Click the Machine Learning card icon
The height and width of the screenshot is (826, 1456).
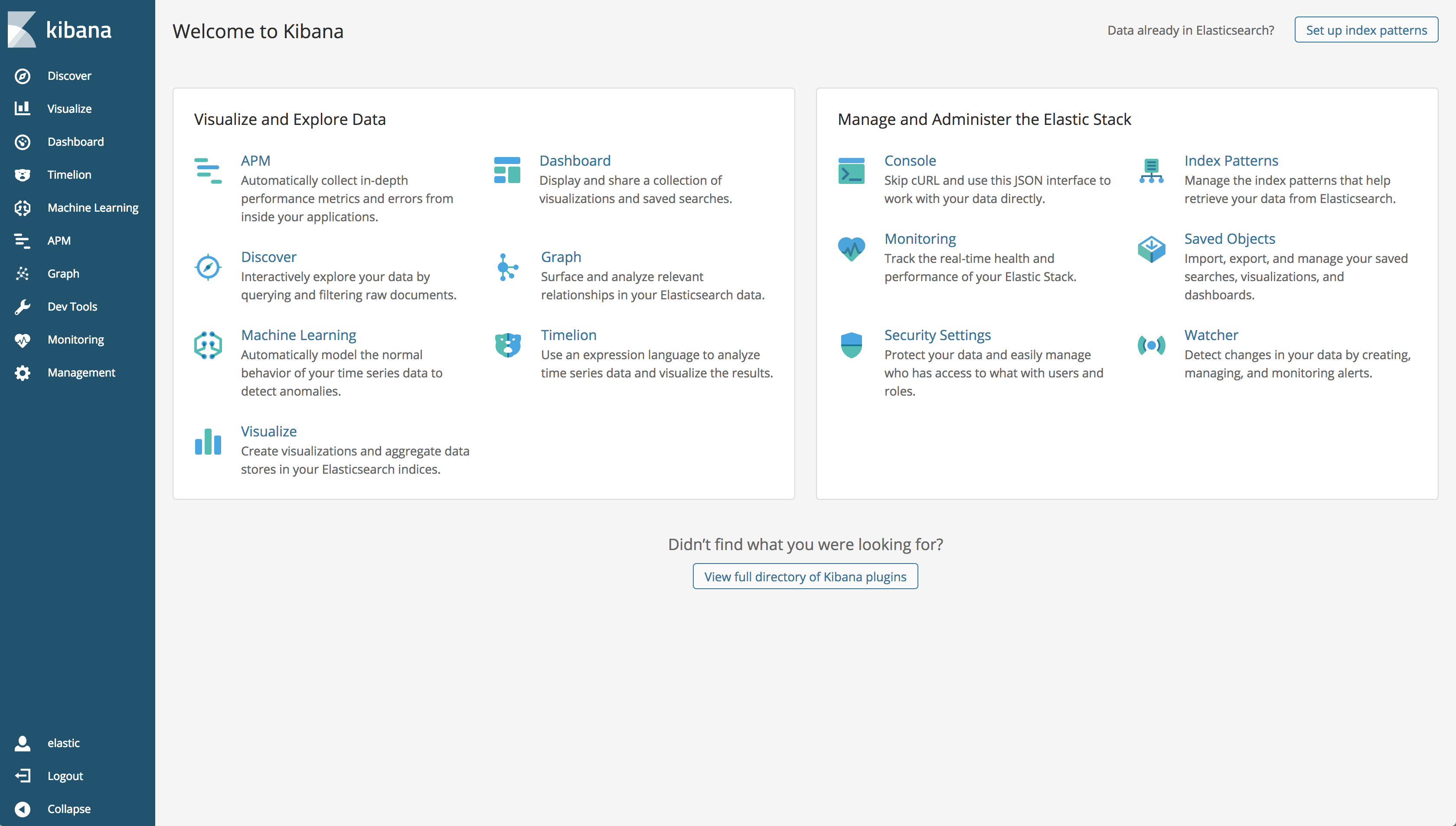click(x=208, y=345)
